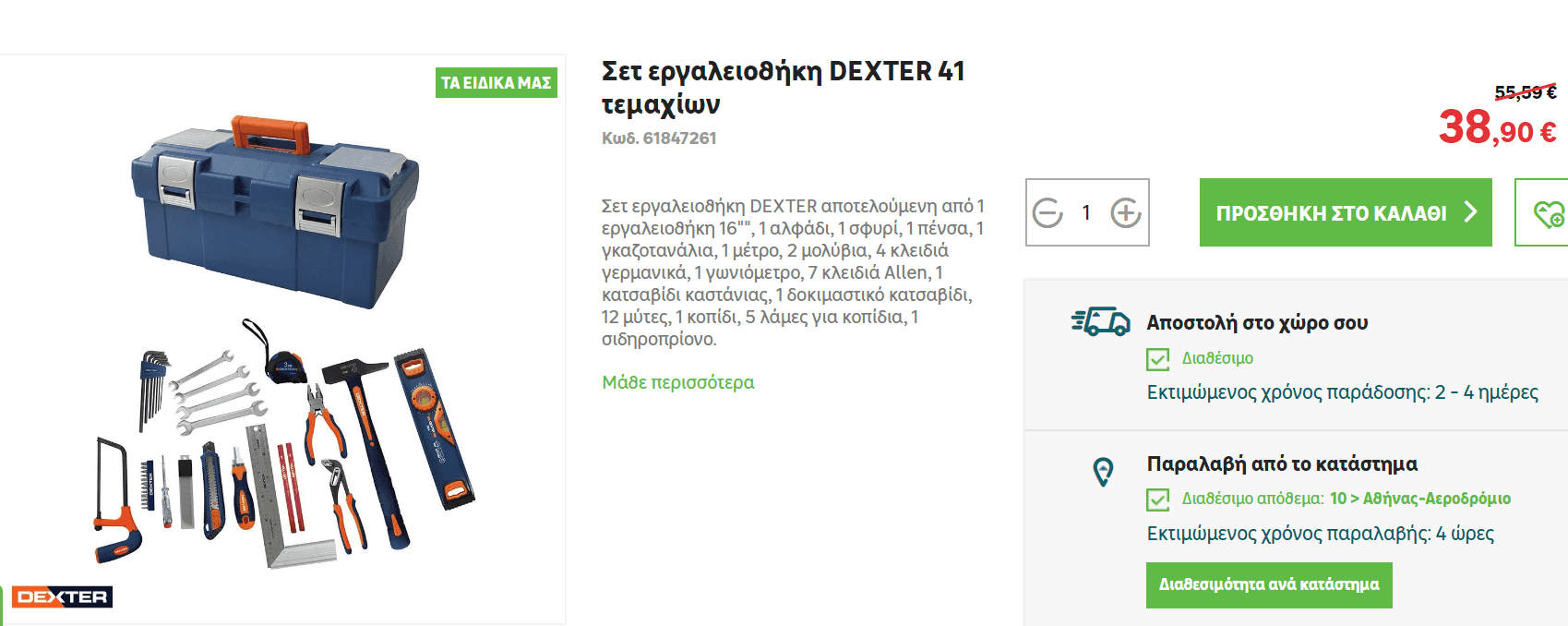Click the quantity value field showing 1

[x=1086, y=213]
